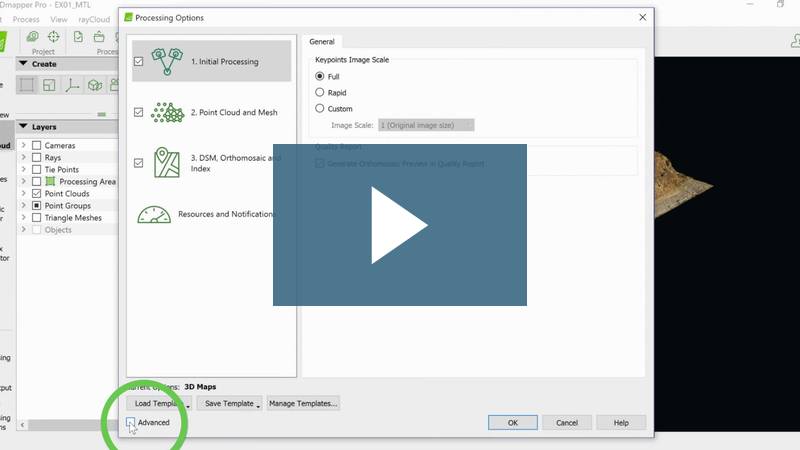Open the Image Scale dropdown
800x450 pixels.
click(426, 125)
